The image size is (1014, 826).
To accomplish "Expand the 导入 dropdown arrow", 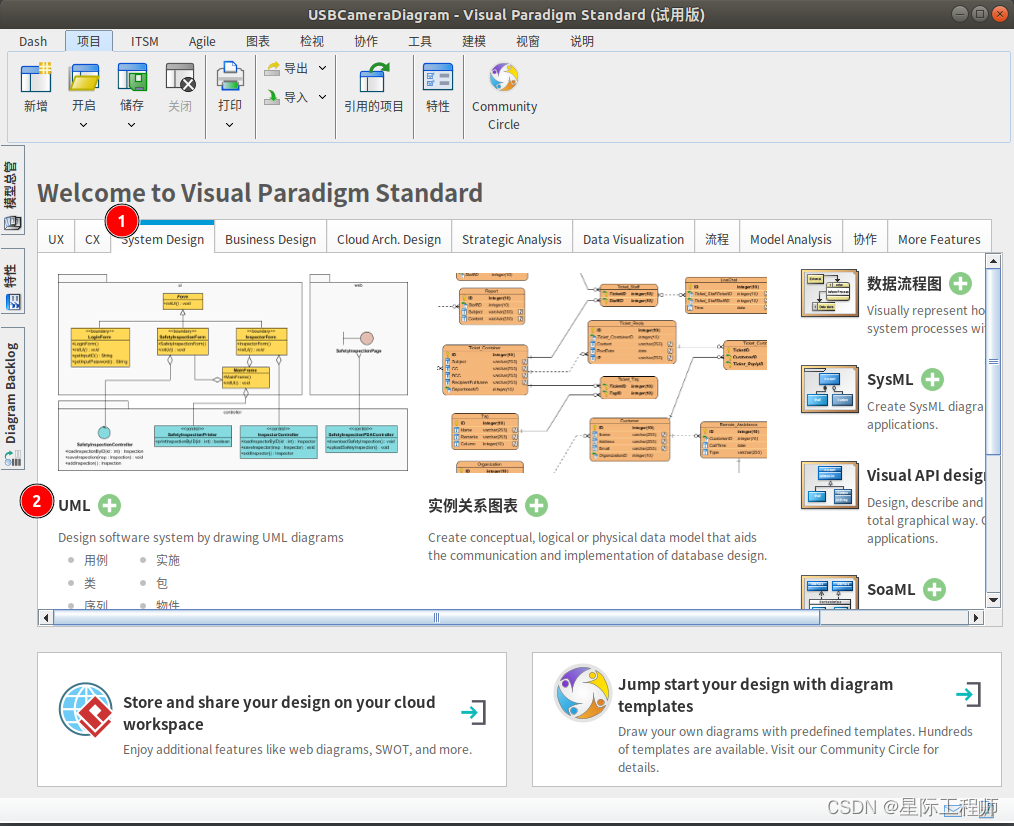I will click(323, 97).
